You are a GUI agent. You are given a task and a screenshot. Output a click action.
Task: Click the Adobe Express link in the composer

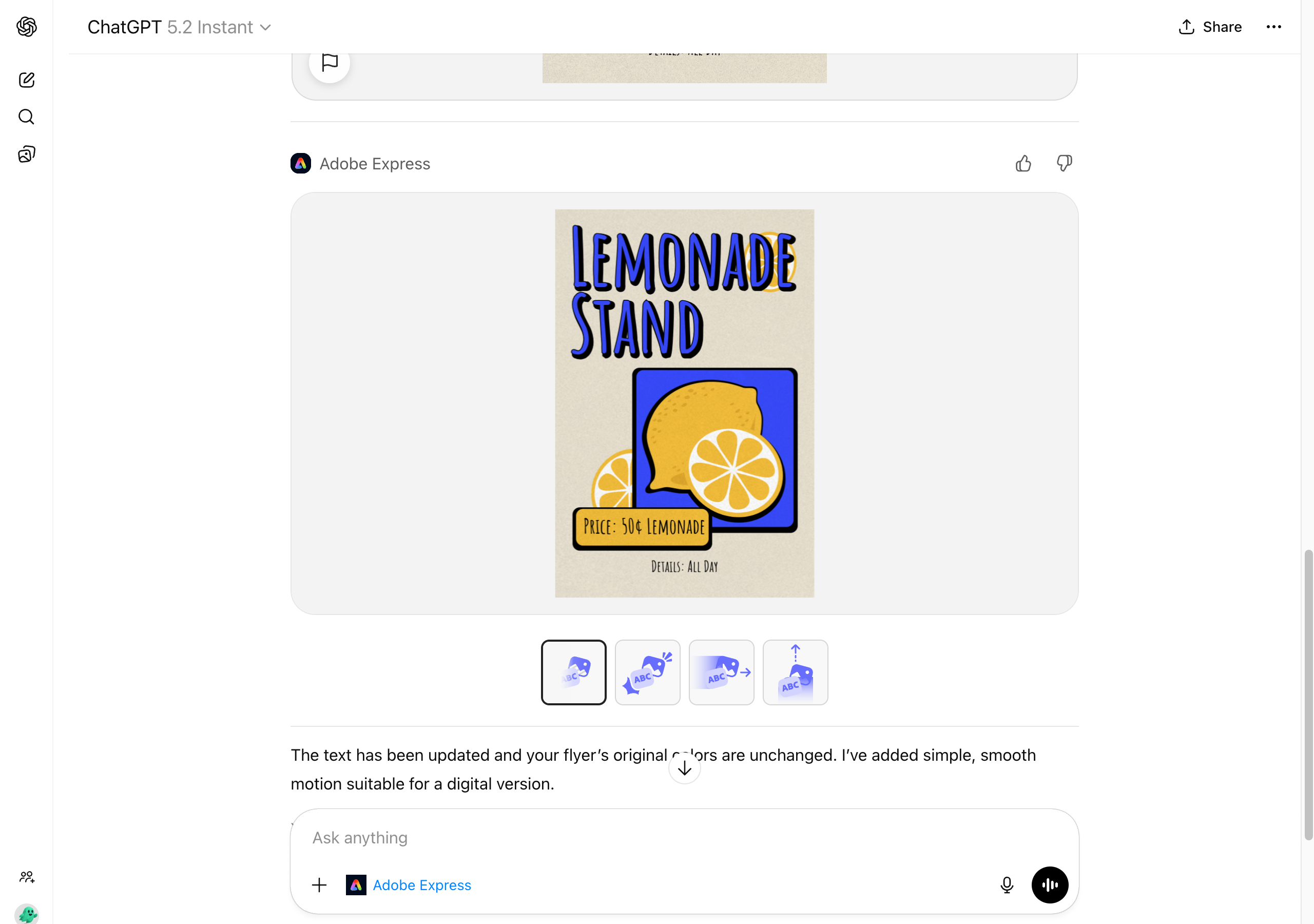[x=422, y=884]
